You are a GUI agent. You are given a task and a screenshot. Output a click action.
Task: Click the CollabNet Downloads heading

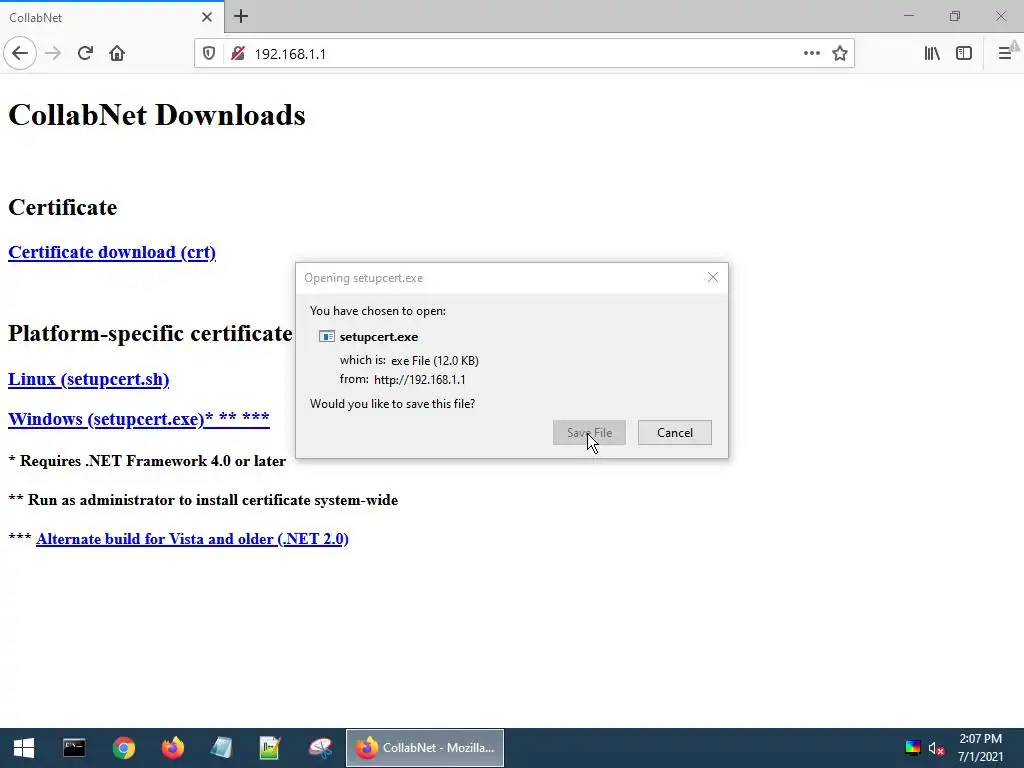(x=157, y=115)
